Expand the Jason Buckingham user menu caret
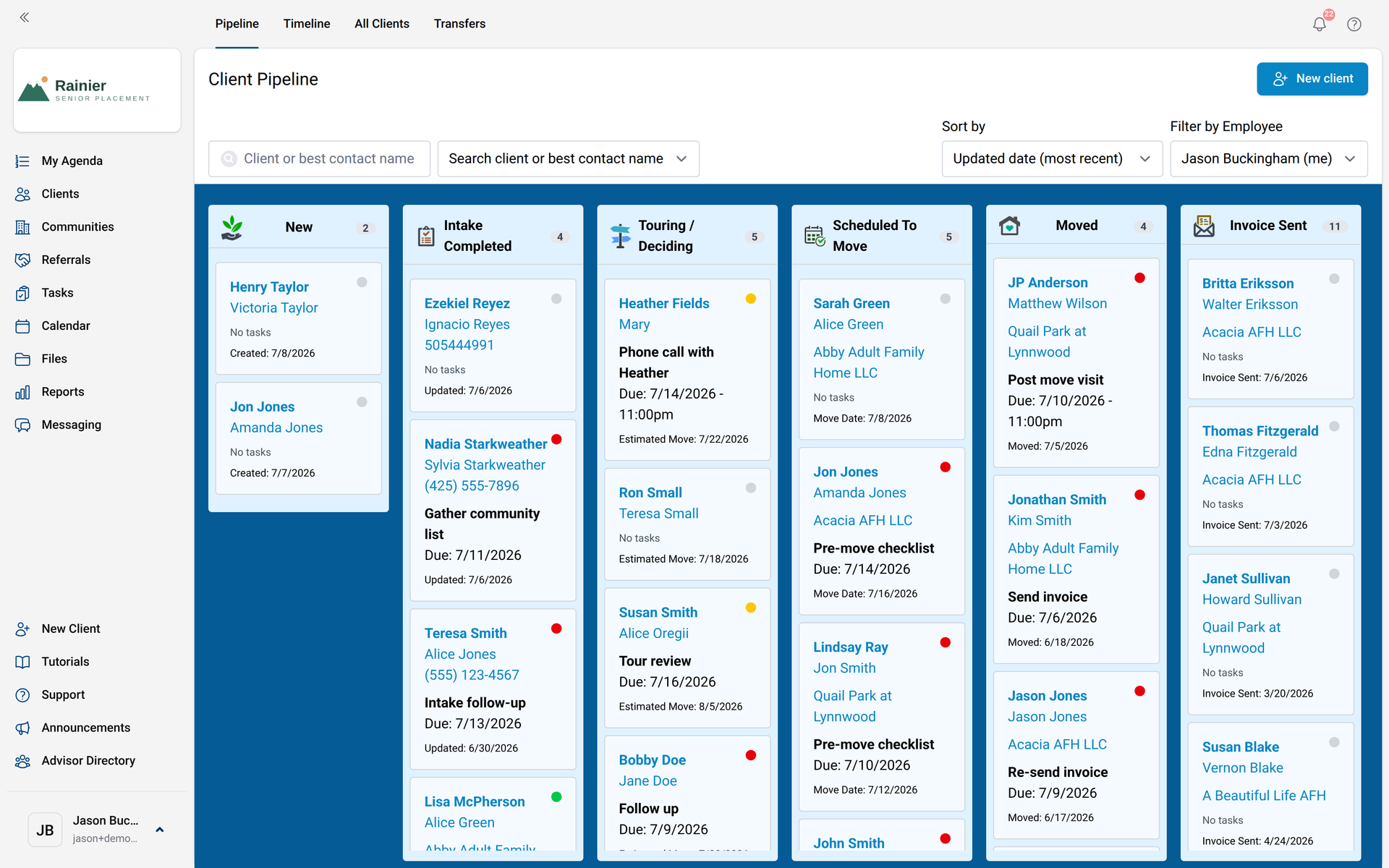 tap(160, 830)
